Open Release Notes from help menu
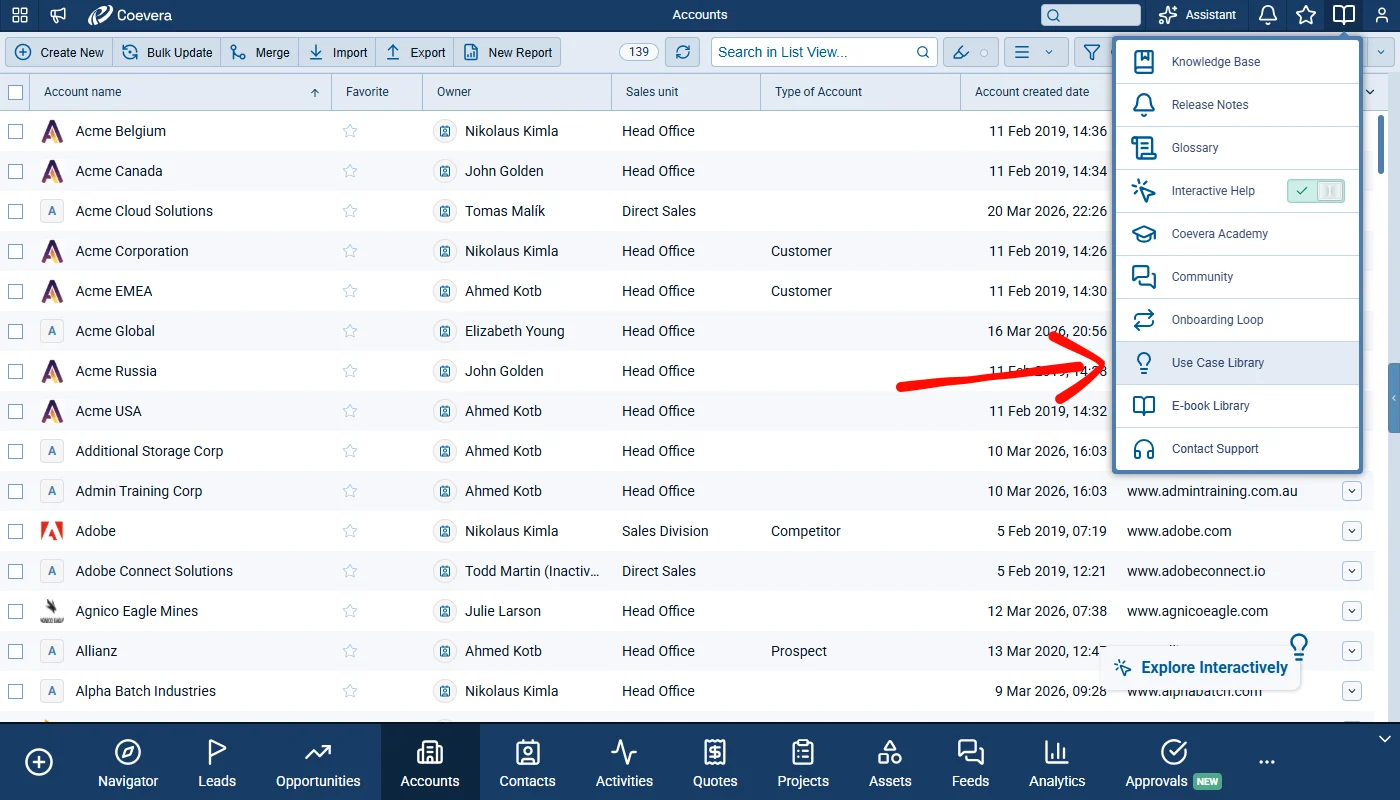 (1238, 105)
